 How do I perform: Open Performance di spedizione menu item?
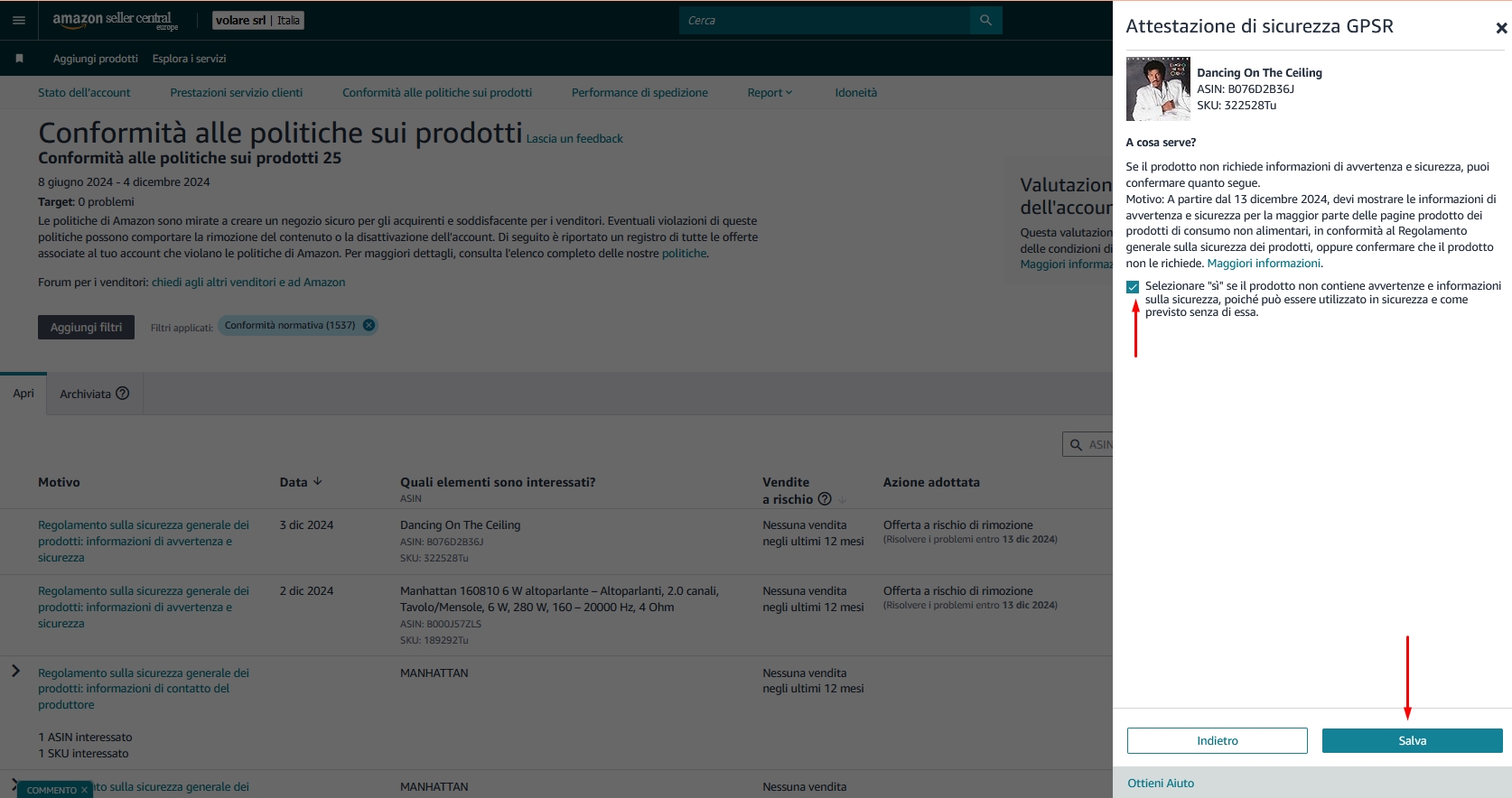click(x=639, y=93)
